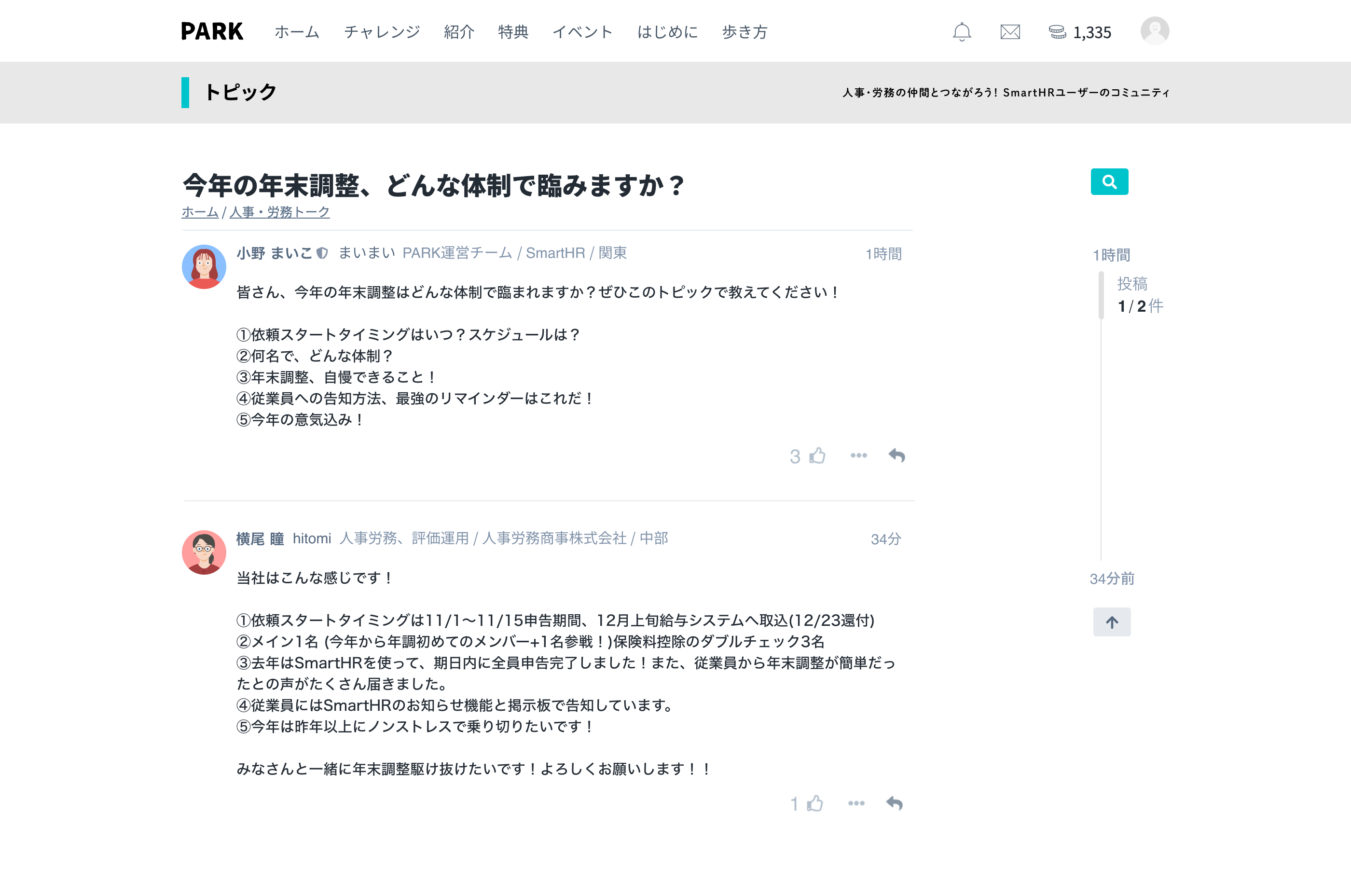Click the topic title 今年の年末調整

[x=433, y=185]
